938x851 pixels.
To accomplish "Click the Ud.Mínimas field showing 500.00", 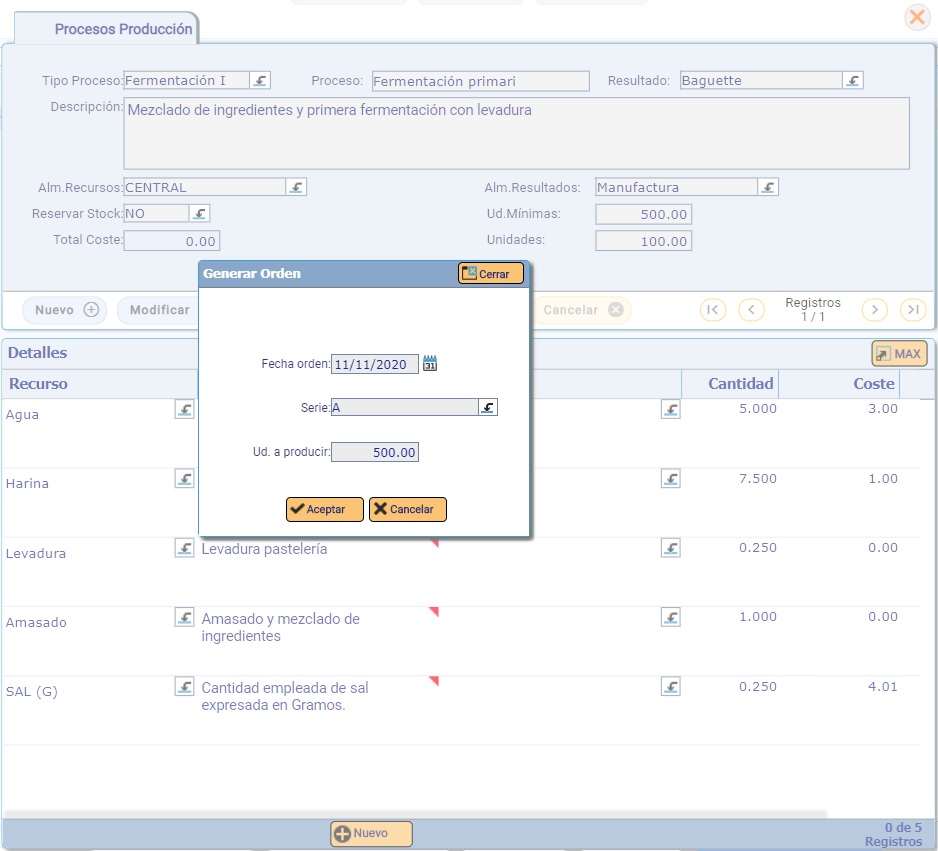I will 643,214.
